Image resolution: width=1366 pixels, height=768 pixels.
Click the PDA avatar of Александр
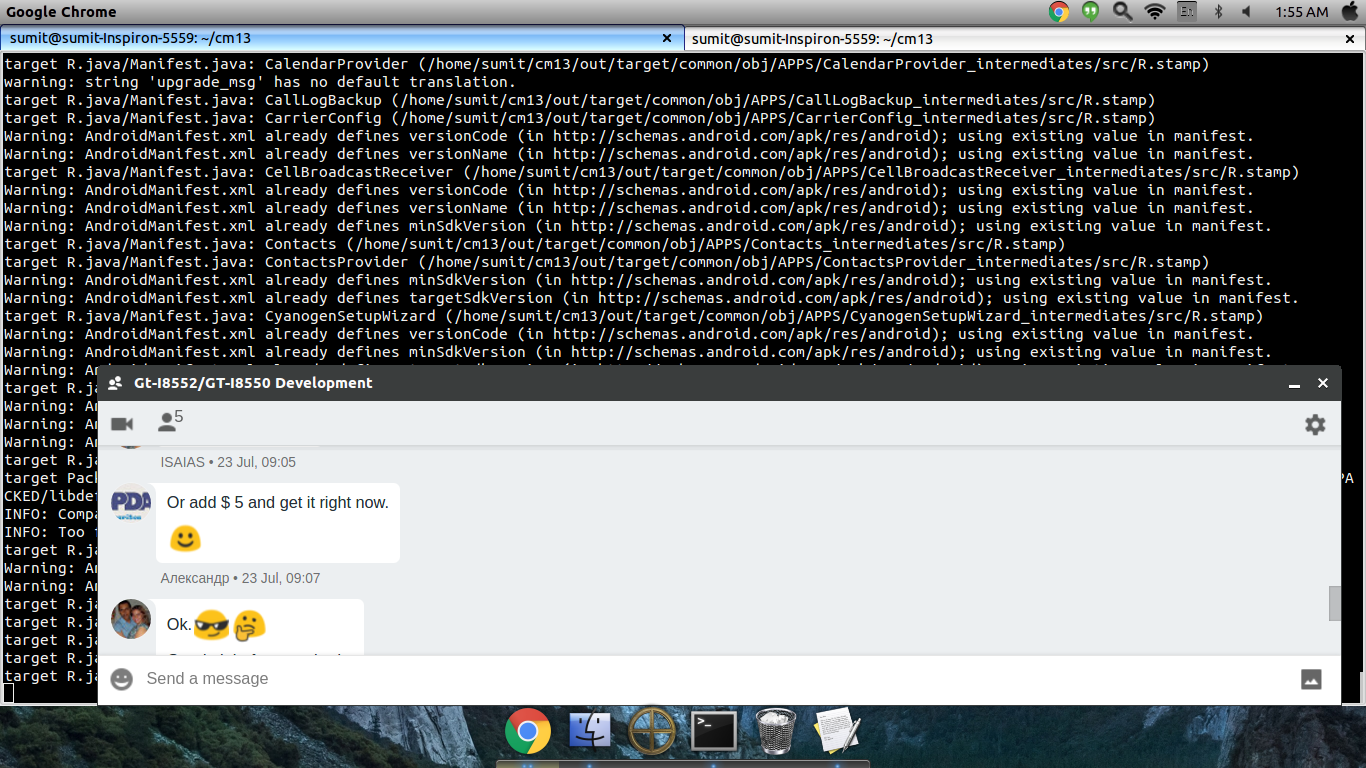tap(131, 503)
